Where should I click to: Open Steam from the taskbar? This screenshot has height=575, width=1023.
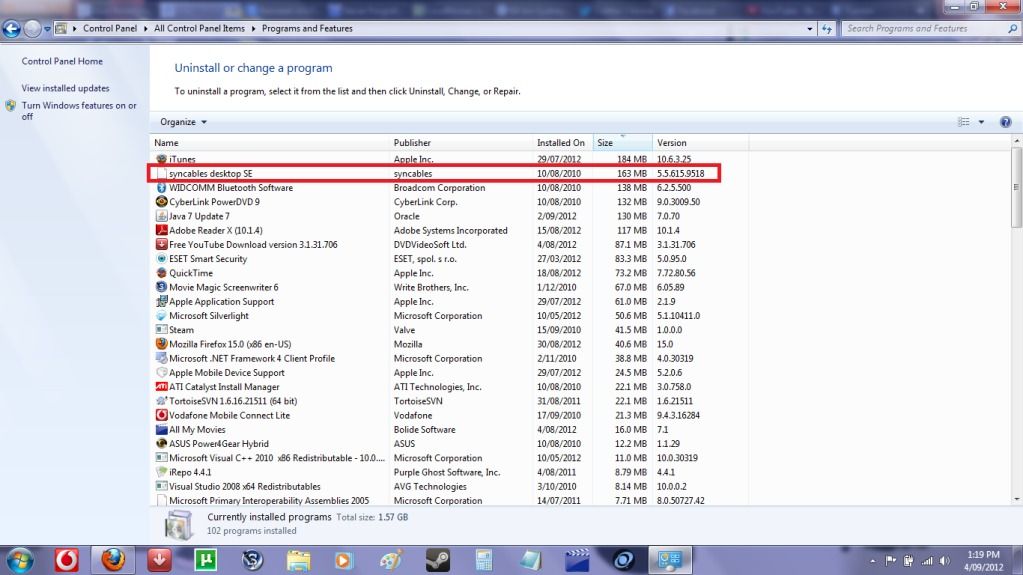click(x=438, y=560)
